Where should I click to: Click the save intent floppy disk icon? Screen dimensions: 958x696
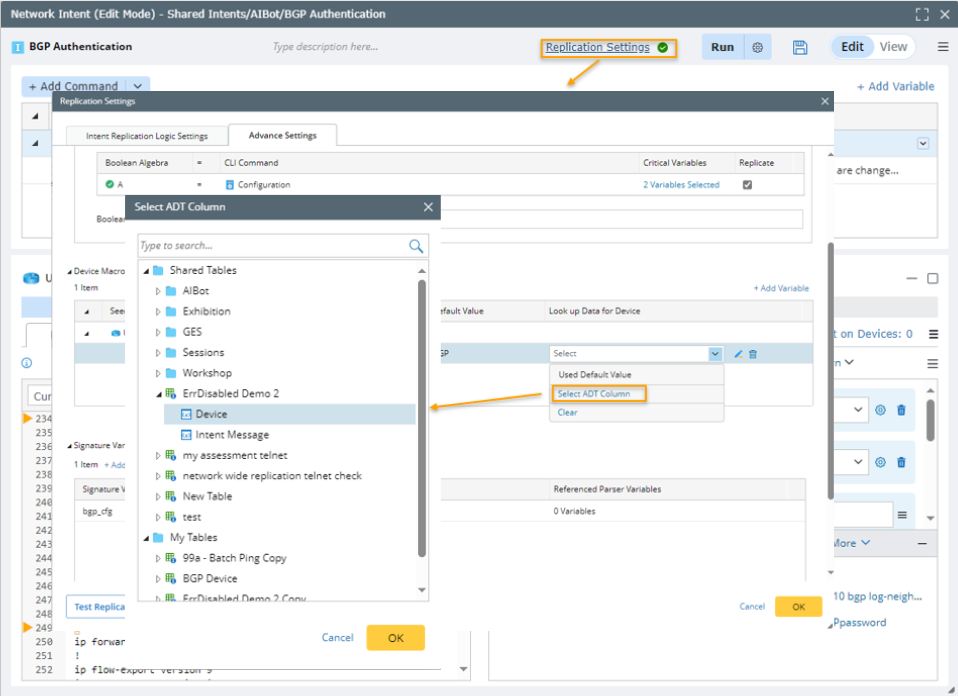(800, 47)
